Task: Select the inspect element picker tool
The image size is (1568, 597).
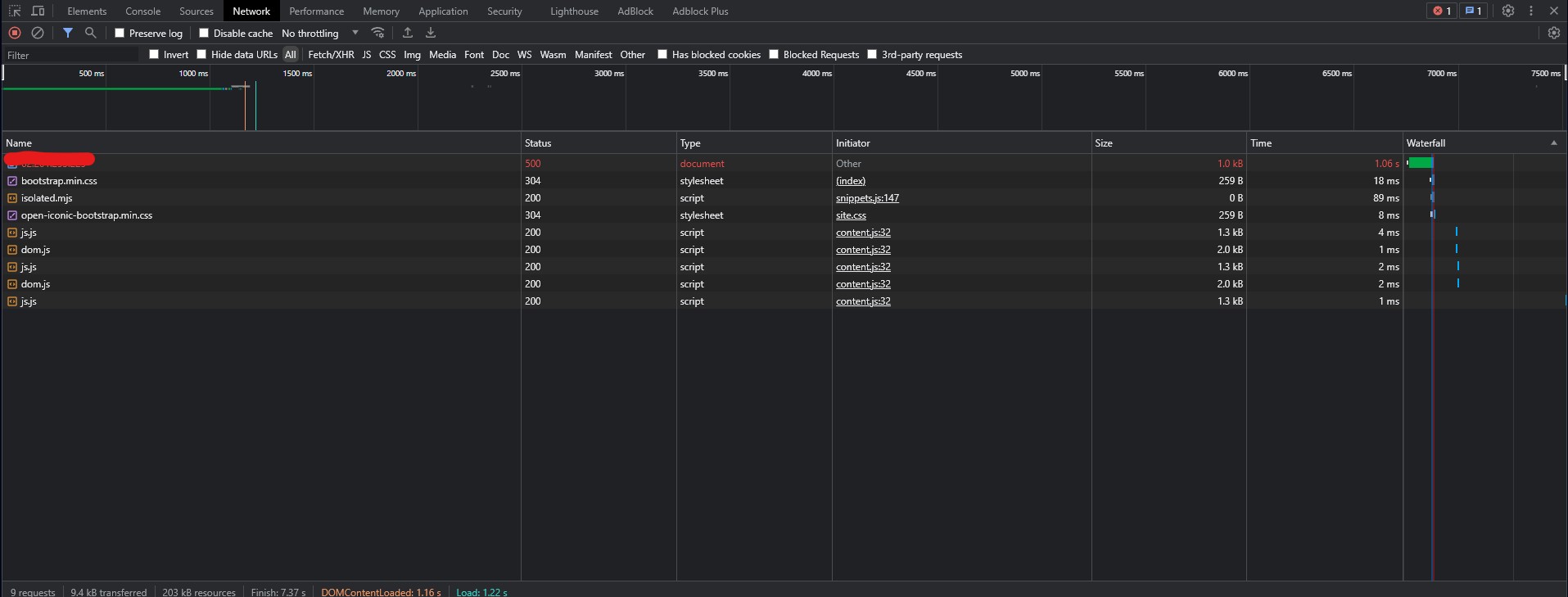Action: 15,11
